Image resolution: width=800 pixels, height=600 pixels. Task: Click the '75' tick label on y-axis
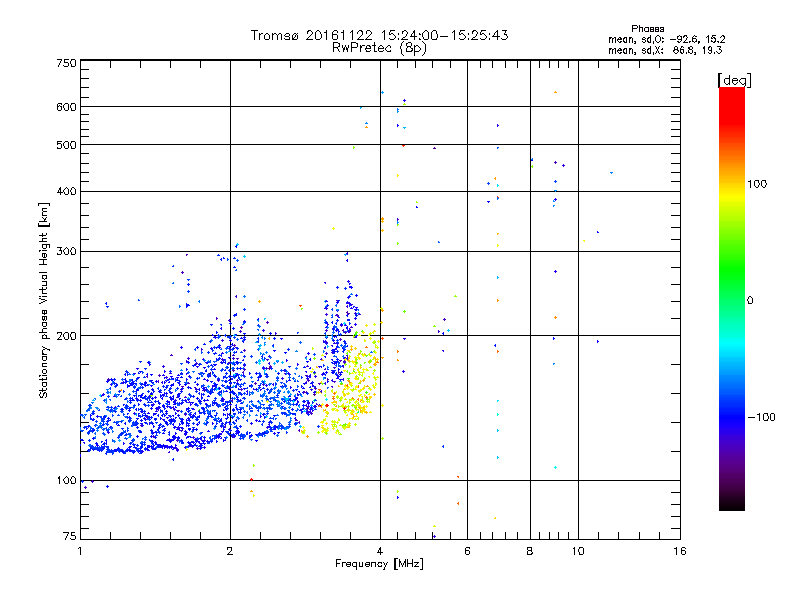pos(69,537)
